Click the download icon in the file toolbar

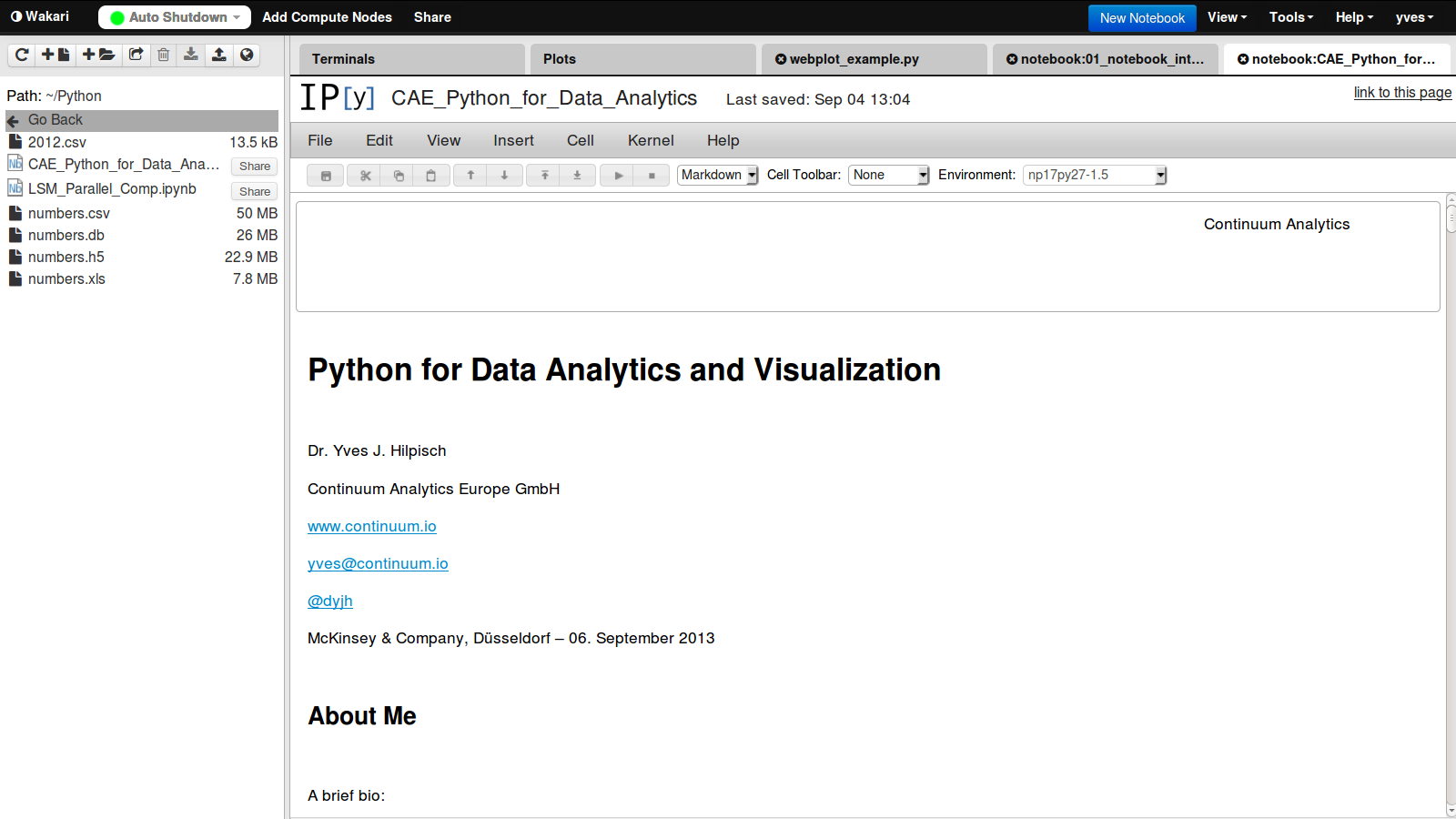pyautogui.click(x=191, y=55)
